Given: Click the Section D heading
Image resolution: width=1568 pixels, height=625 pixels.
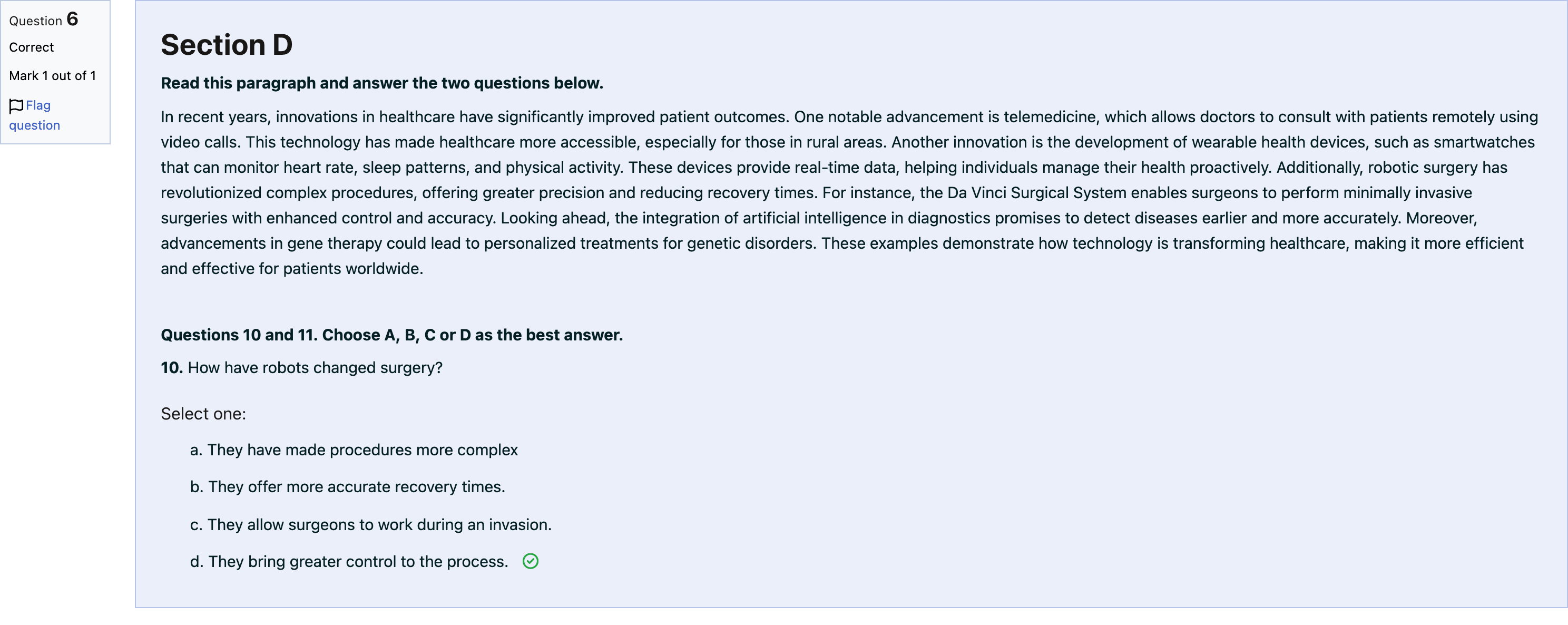Looking at the screenshot, I should (x=227, y=45).
